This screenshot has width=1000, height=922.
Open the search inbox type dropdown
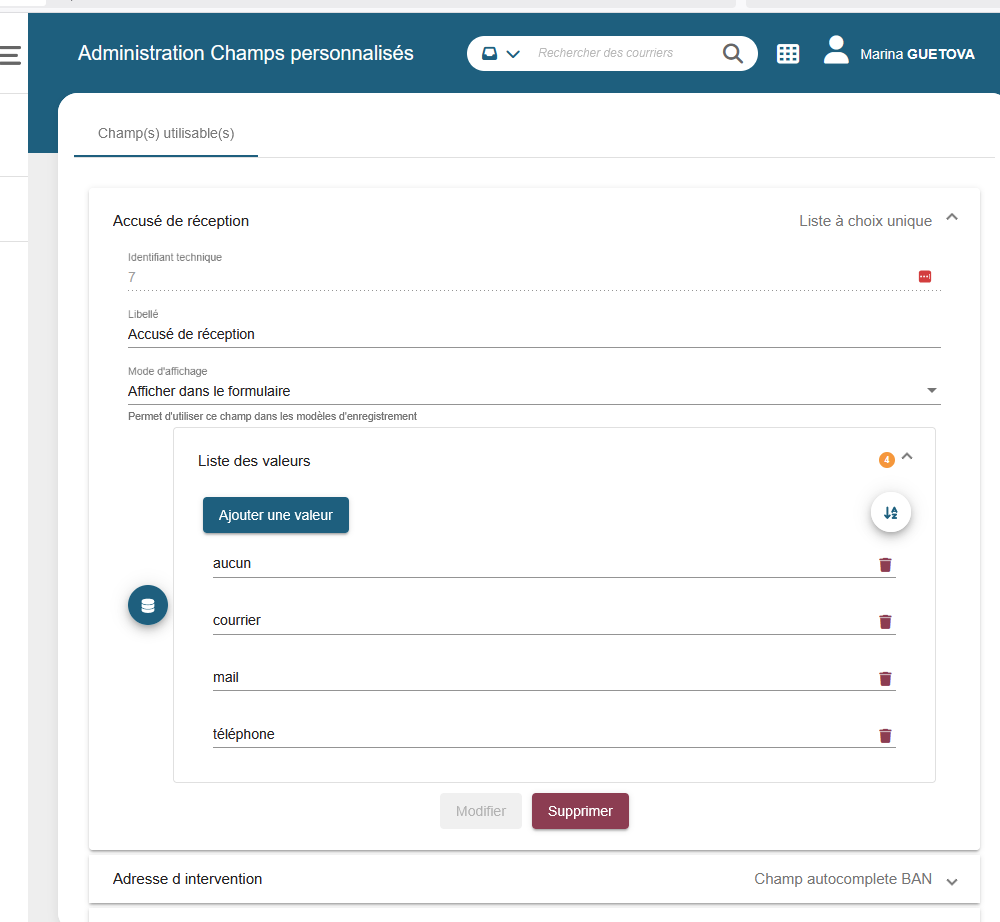pos(501,54)
